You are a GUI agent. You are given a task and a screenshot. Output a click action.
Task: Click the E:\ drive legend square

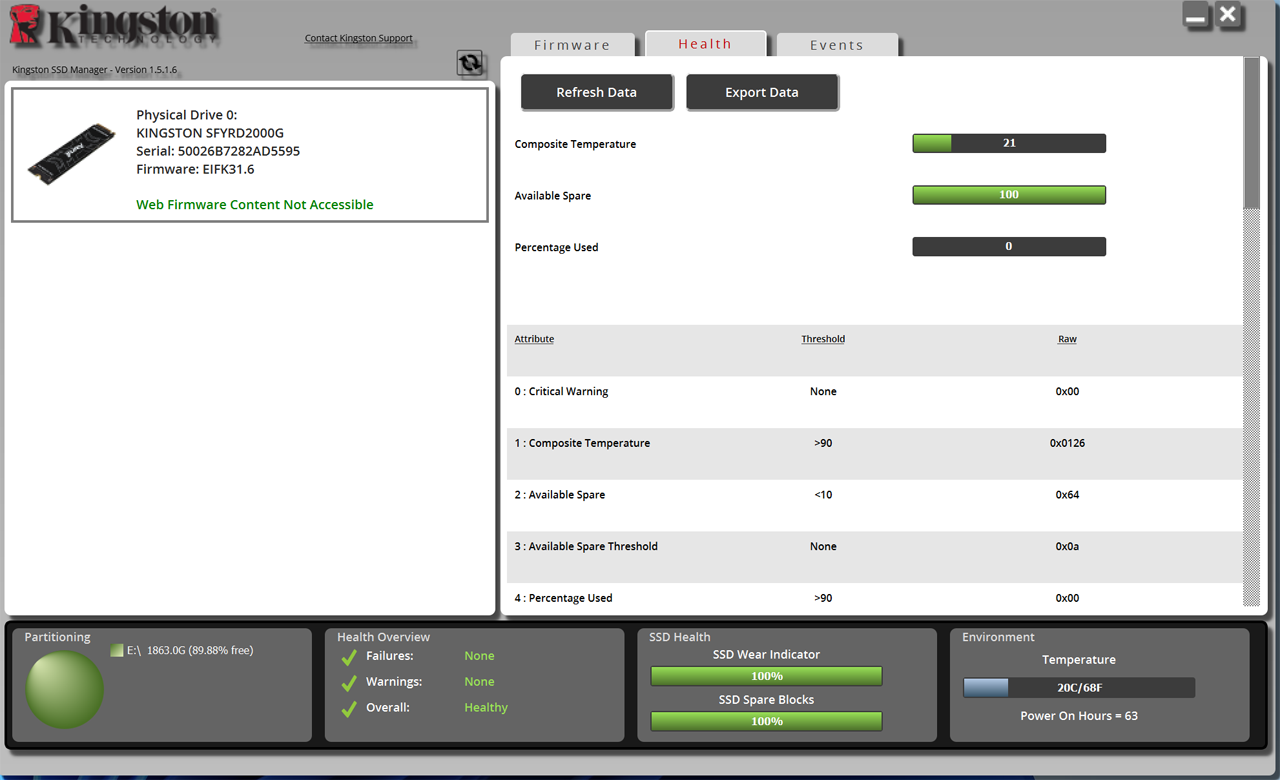pyautogui.click(x=115, y=649)
